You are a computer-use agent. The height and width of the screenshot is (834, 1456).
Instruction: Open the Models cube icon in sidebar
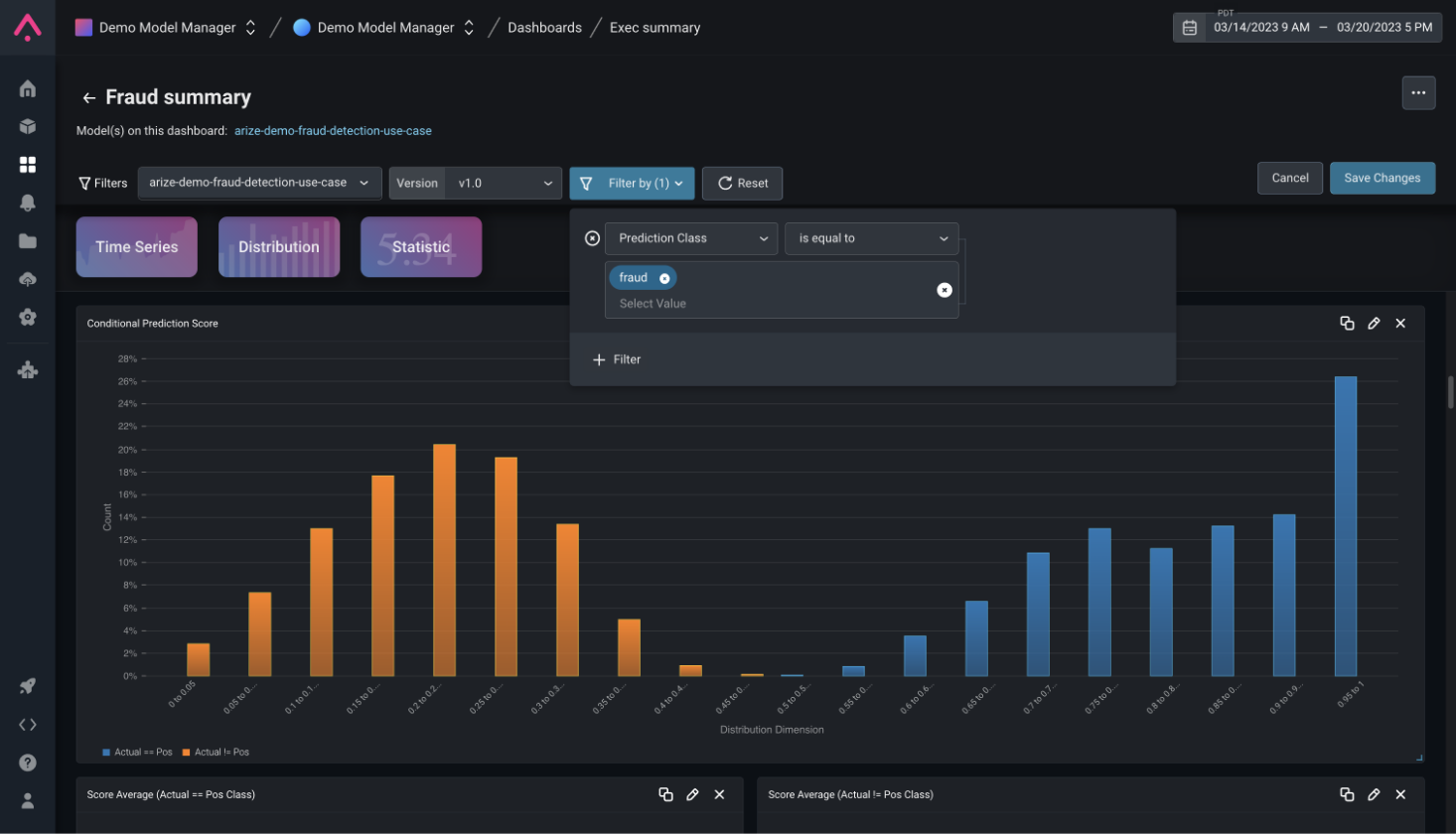pos(28,126)
